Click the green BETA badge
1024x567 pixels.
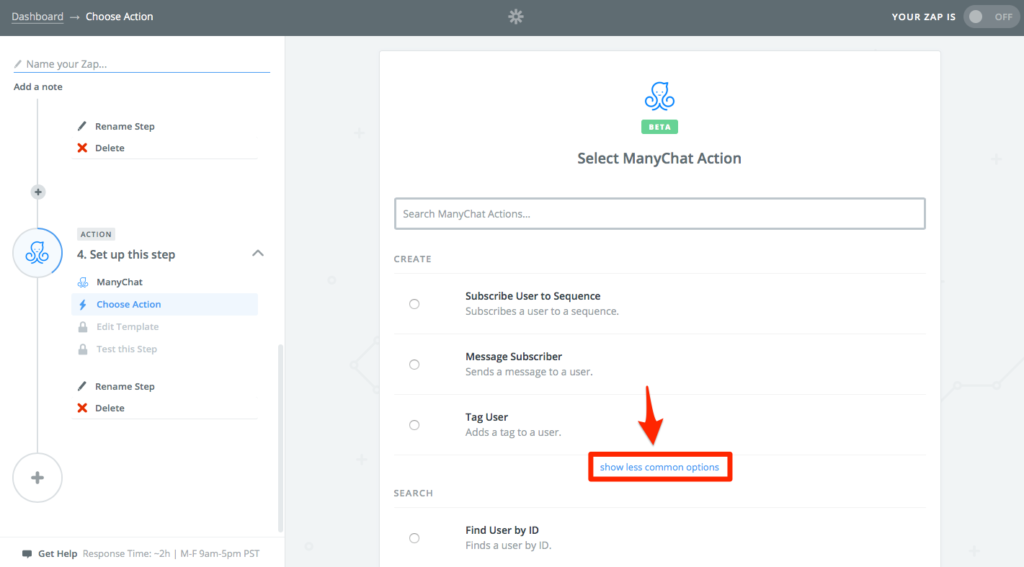(660, 127)
